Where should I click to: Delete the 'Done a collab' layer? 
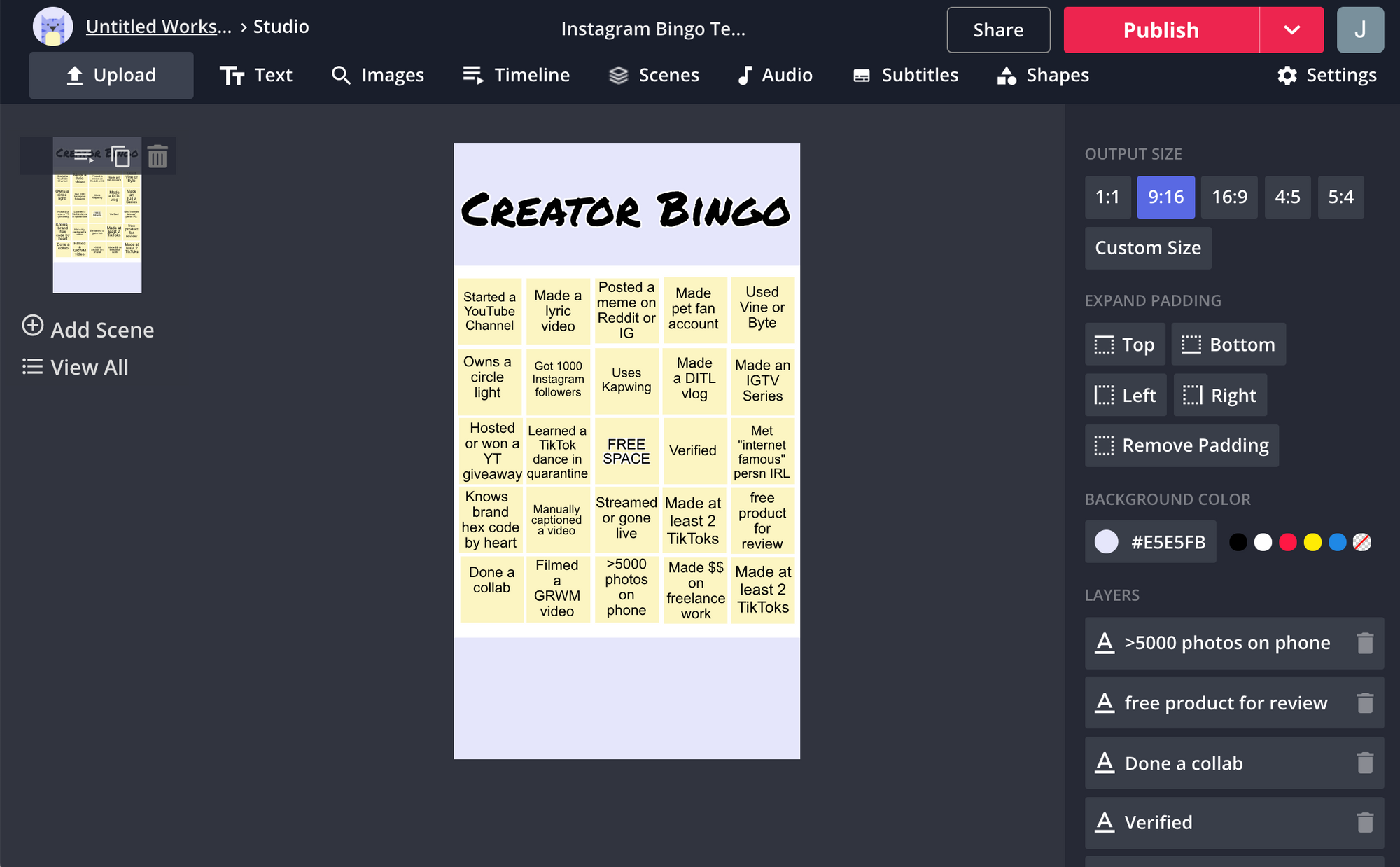tap(1364, 763)
